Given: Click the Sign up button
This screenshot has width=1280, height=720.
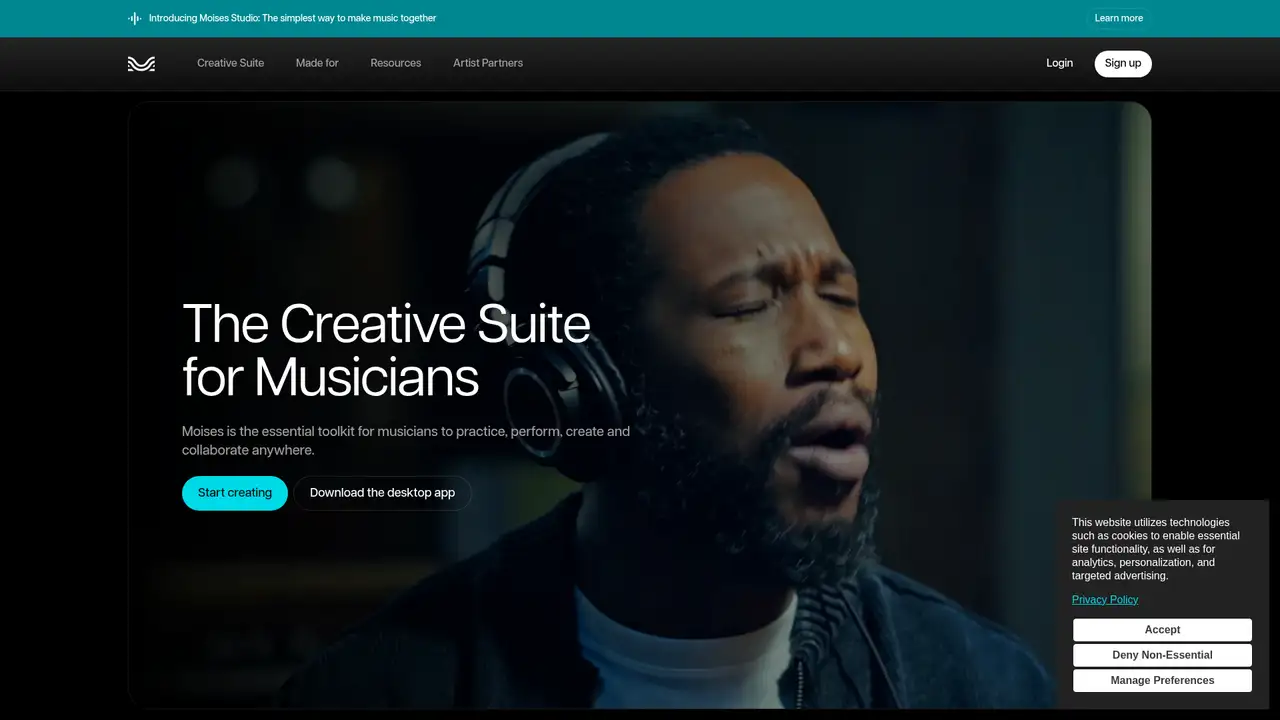Looking at the screenshot, I should click(x=1123, y=63).
